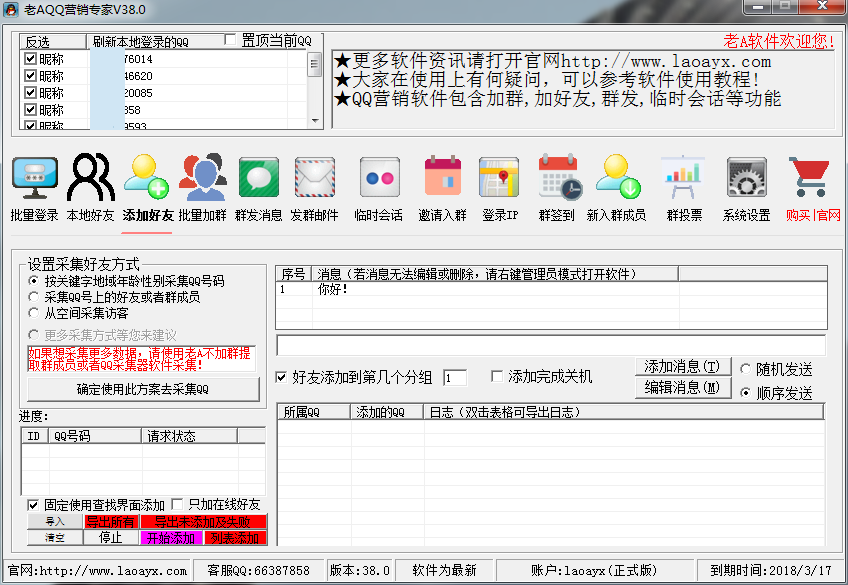Image resolution: width=848 pixels, height=585 pixels.
Task: Open the 登录IP map tool
Action: click(500, 188)
